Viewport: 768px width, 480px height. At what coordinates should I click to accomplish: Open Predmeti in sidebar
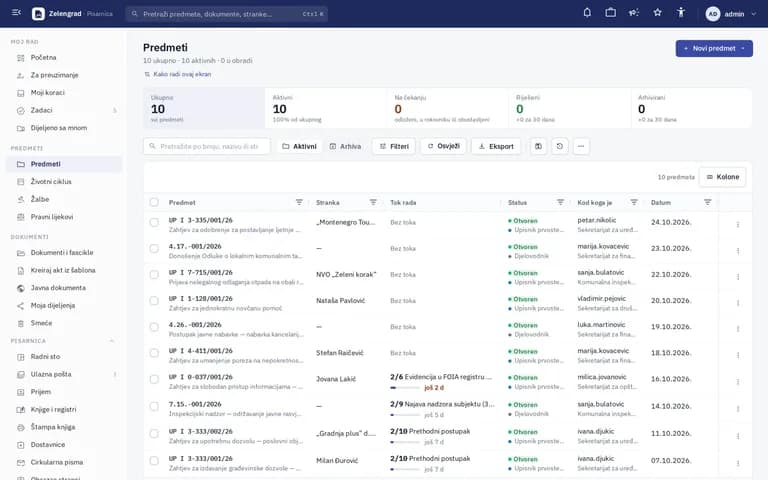click(64, 164)
